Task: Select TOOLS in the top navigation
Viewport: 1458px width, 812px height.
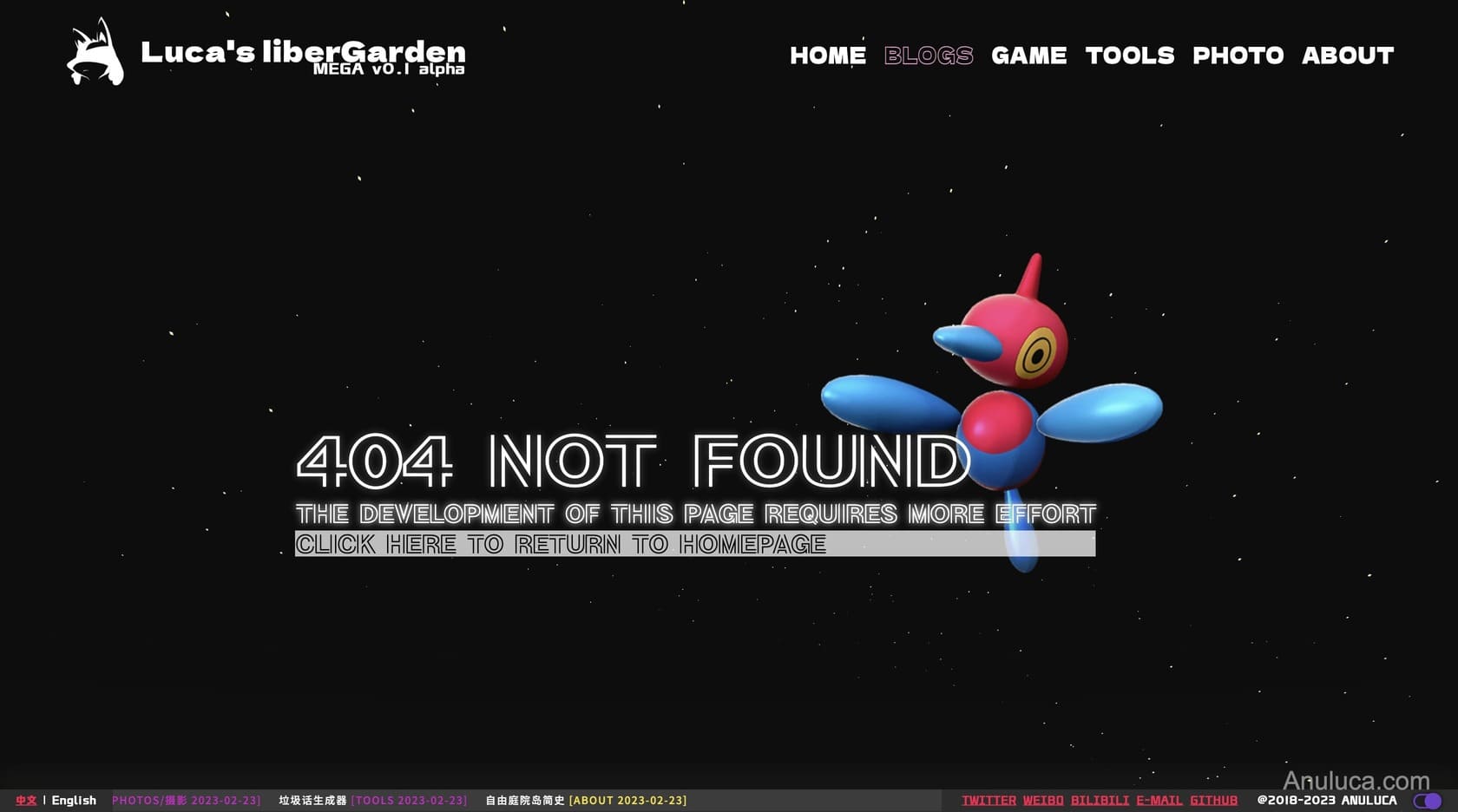Action: (x=1129, y=56)
